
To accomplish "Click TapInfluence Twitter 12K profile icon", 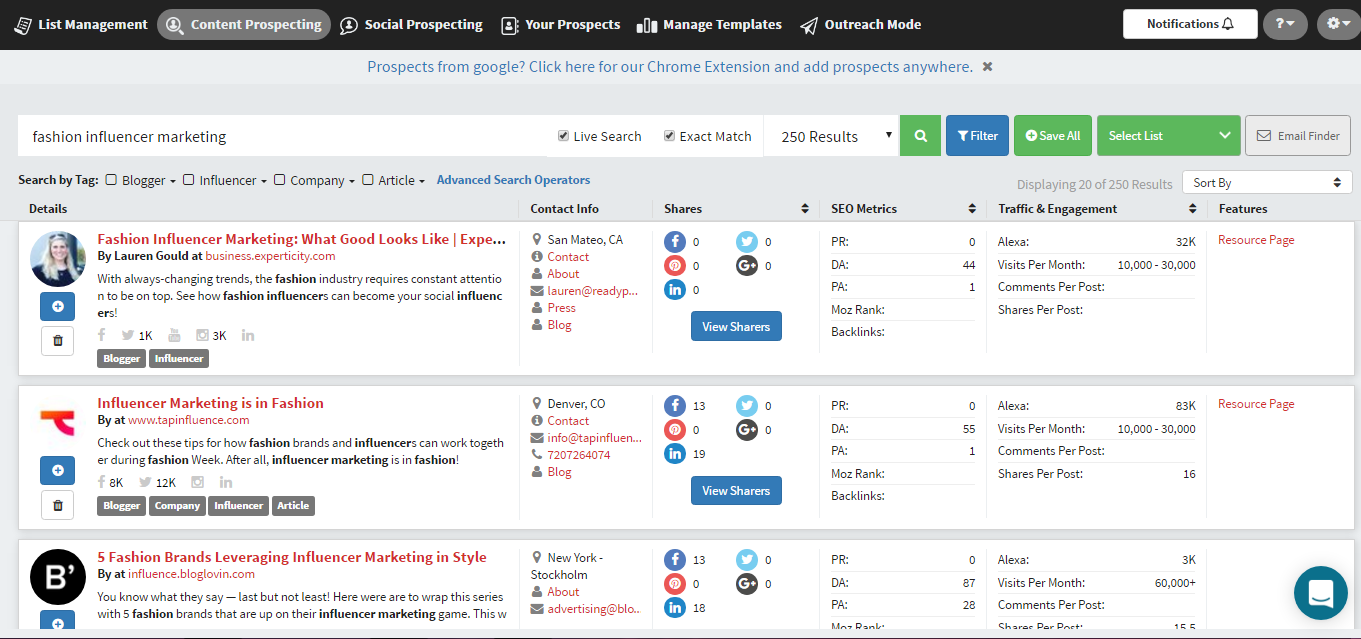I will coord(145,482).
